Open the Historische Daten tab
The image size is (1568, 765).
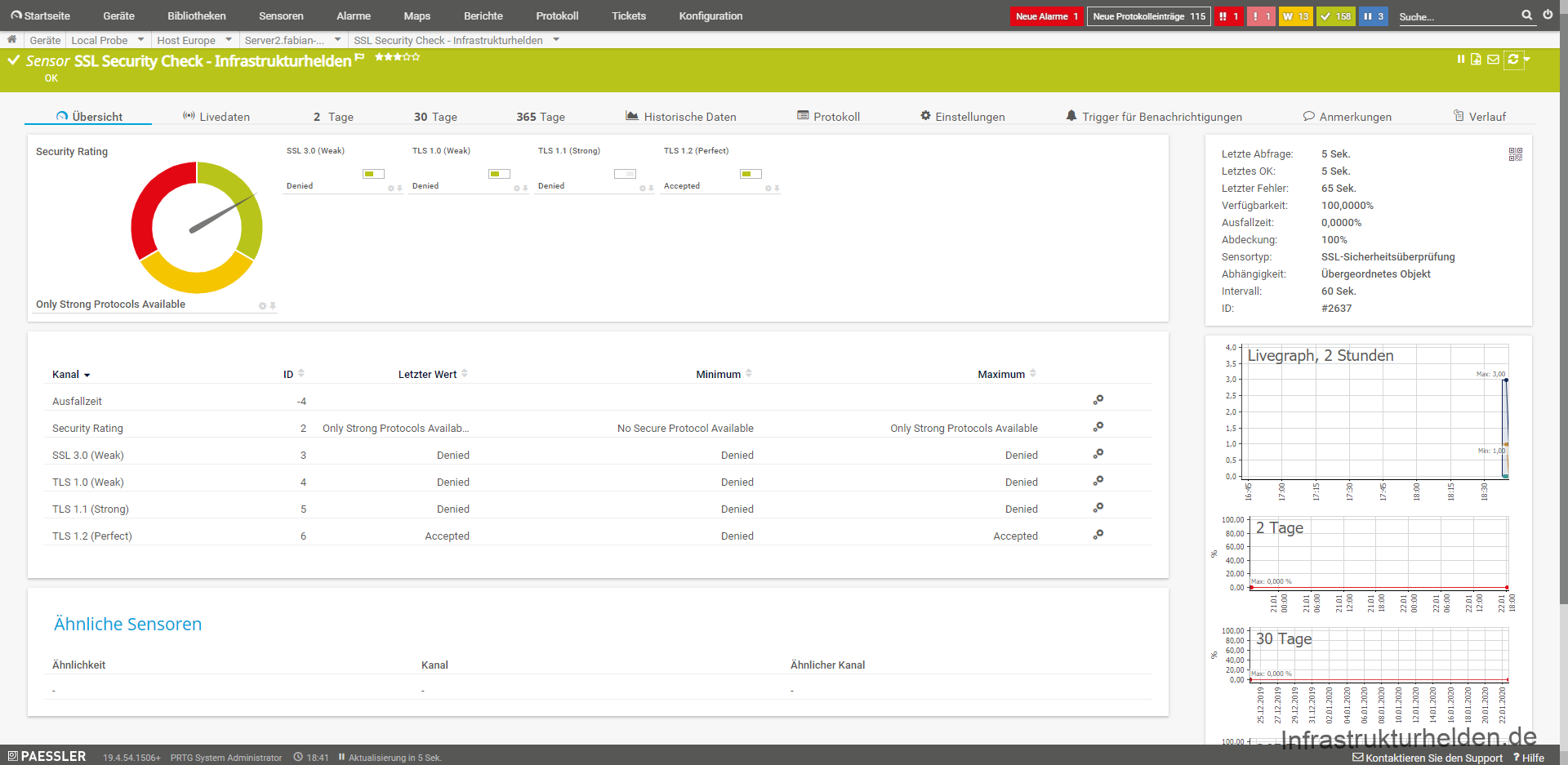click(x=681, y=117)
